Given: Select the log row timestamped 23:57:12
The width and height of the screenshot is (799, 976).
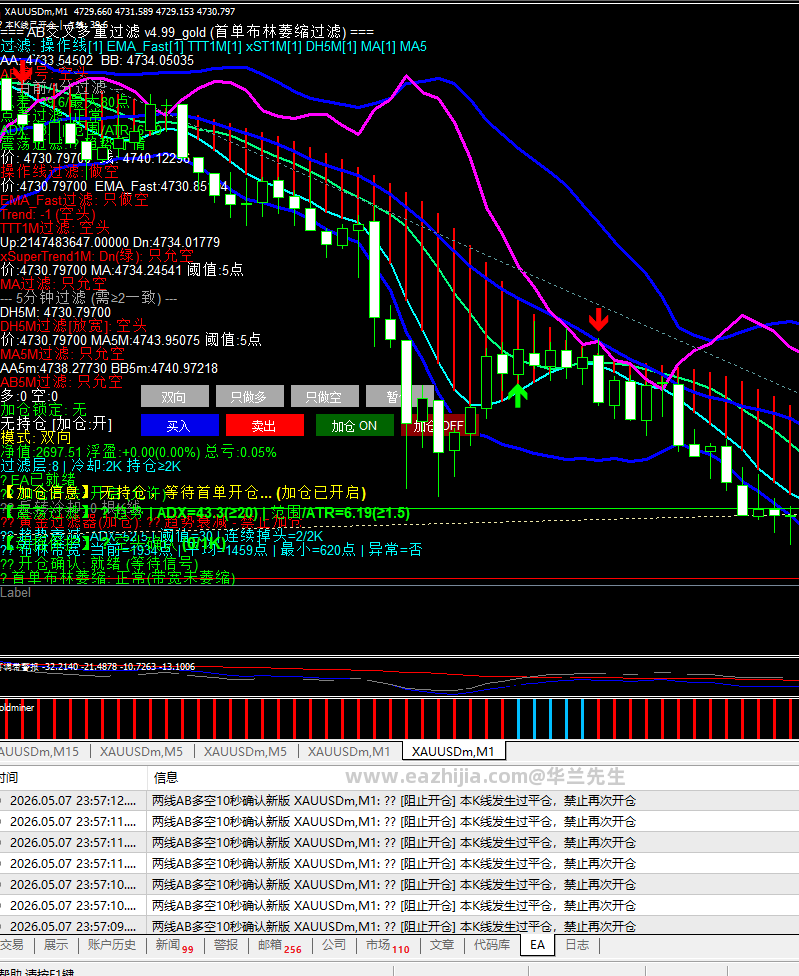Looking at the screenshot, I should pos(400,800).
